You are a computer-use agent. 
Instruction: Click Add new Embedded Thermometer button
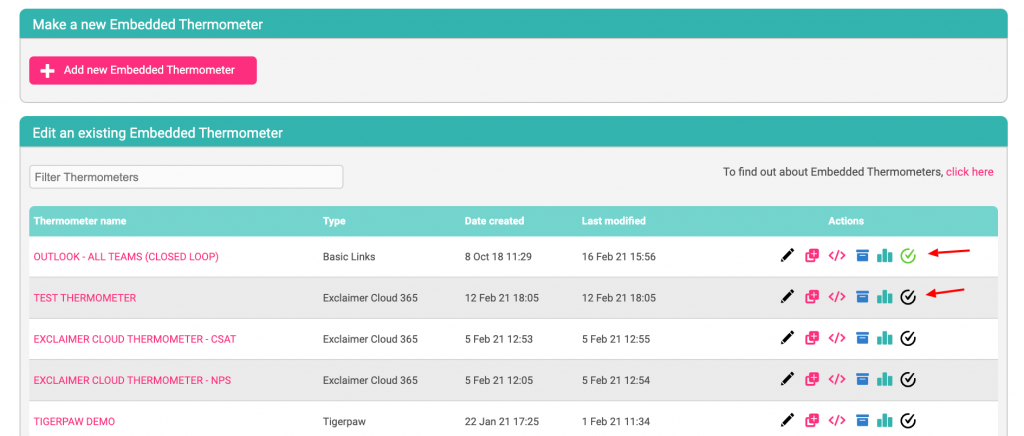[143, 70]
